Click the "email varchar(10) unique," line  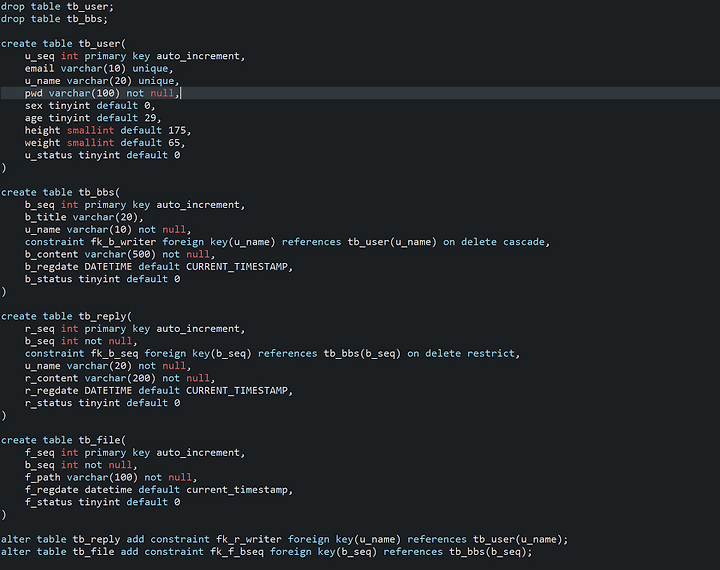[x=99, y=69]
